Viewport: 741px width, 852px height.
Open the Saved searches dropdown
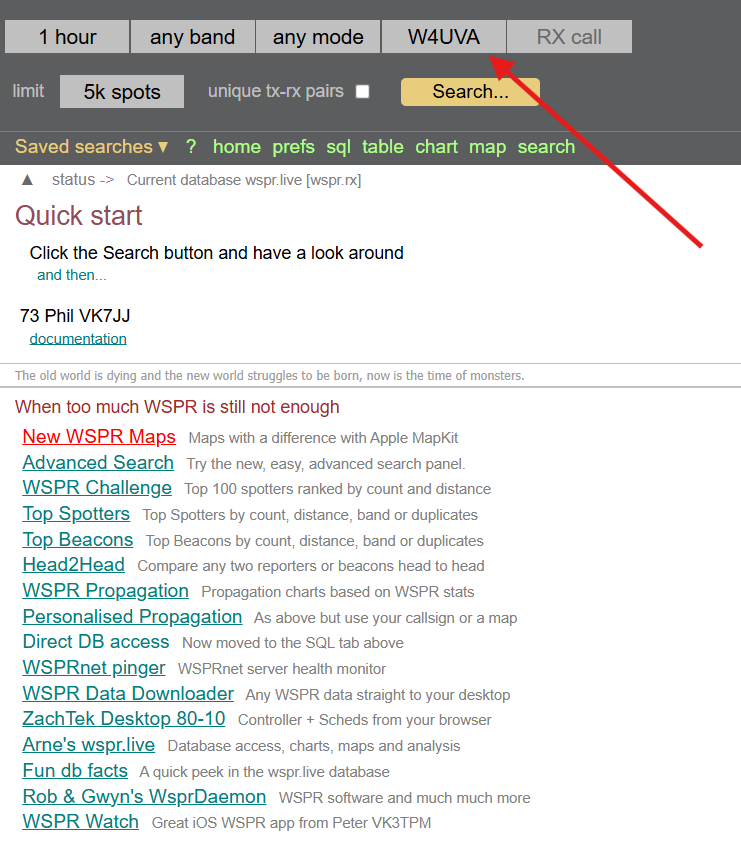(91, 147)
